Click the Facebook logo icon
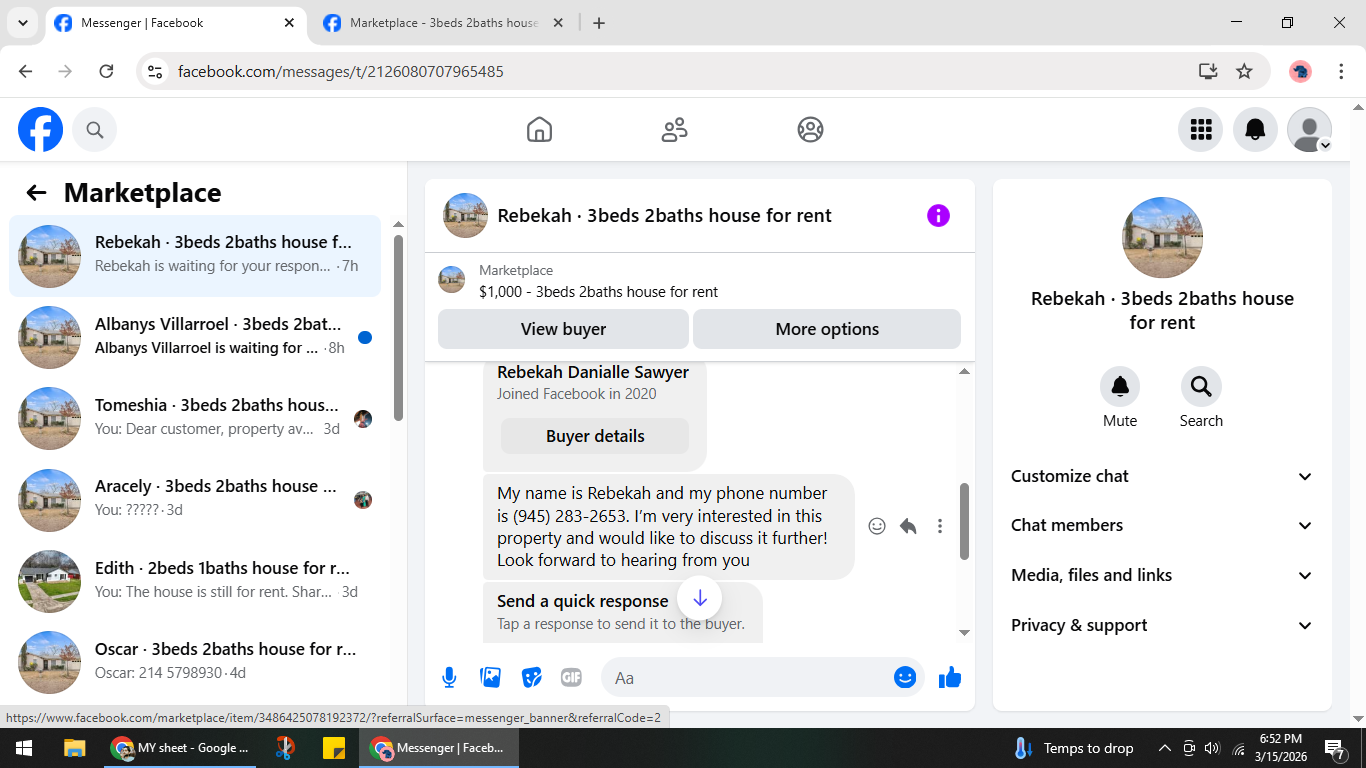 [41, 130]
